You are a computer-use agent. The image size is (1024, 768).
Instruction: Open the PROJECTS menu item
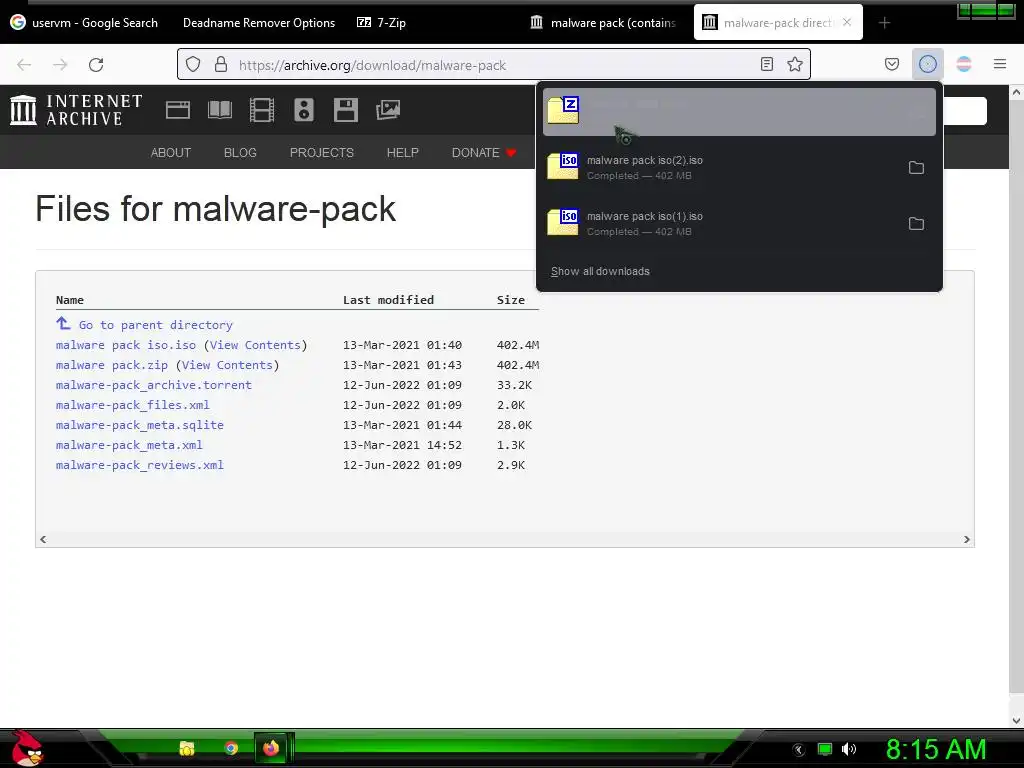click(x=321, y=152)
